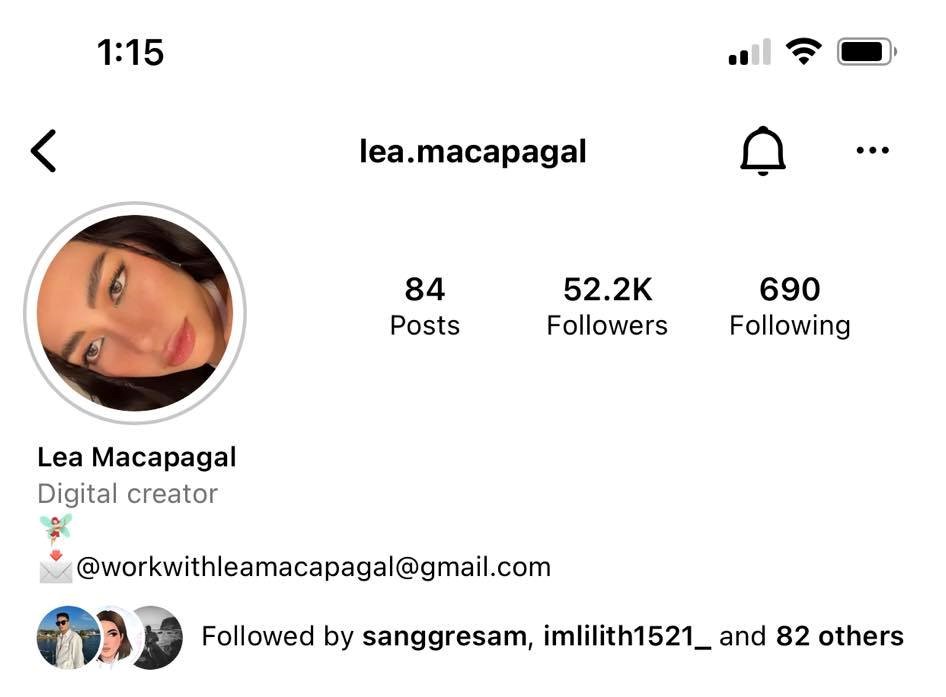The height and width of the screenshot is (697, 946).
Task: Tap the fairy emoji in bio
Action: point(56,529)
